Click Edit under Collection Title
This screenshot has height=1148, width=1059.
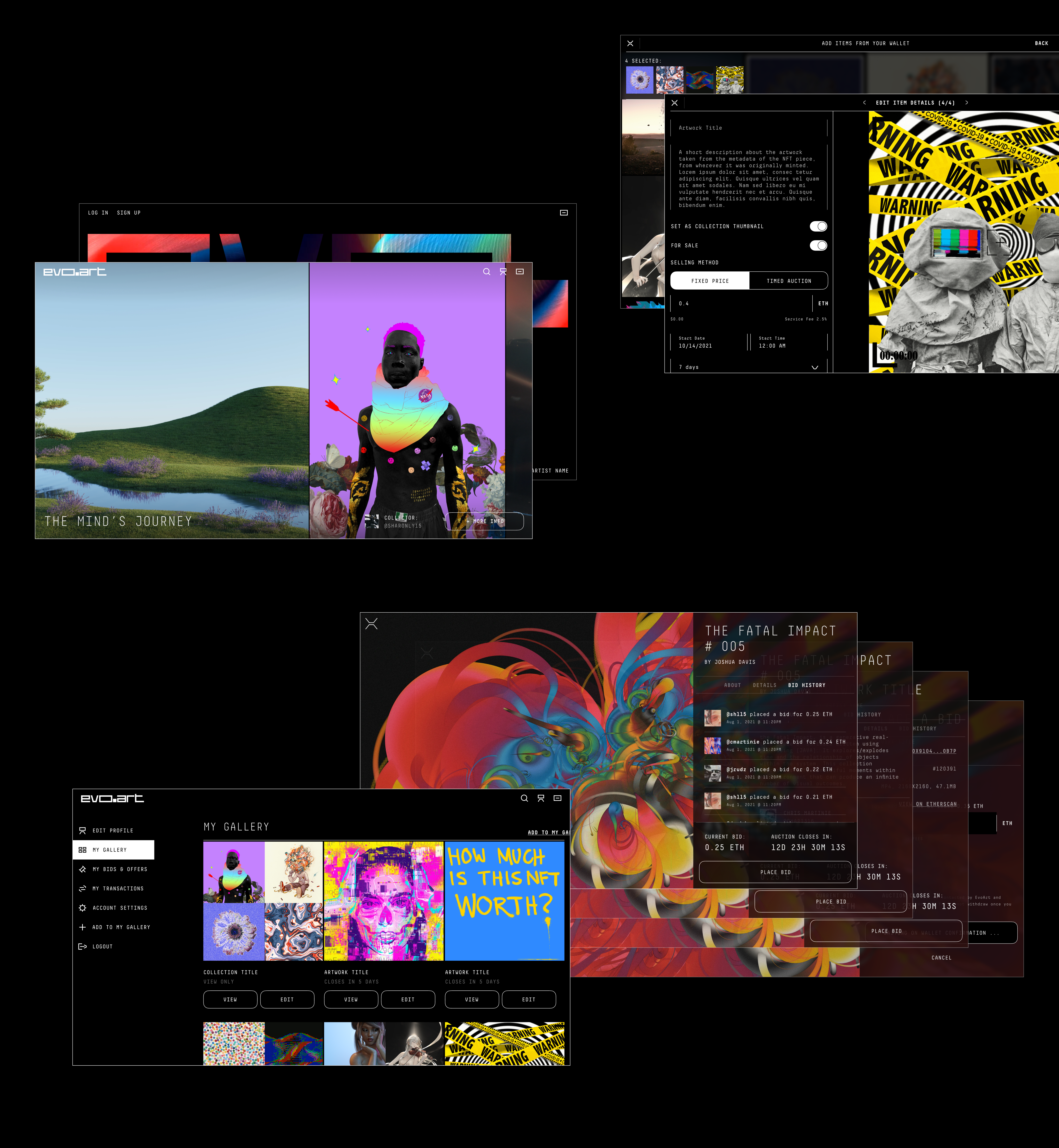[287, 999]
